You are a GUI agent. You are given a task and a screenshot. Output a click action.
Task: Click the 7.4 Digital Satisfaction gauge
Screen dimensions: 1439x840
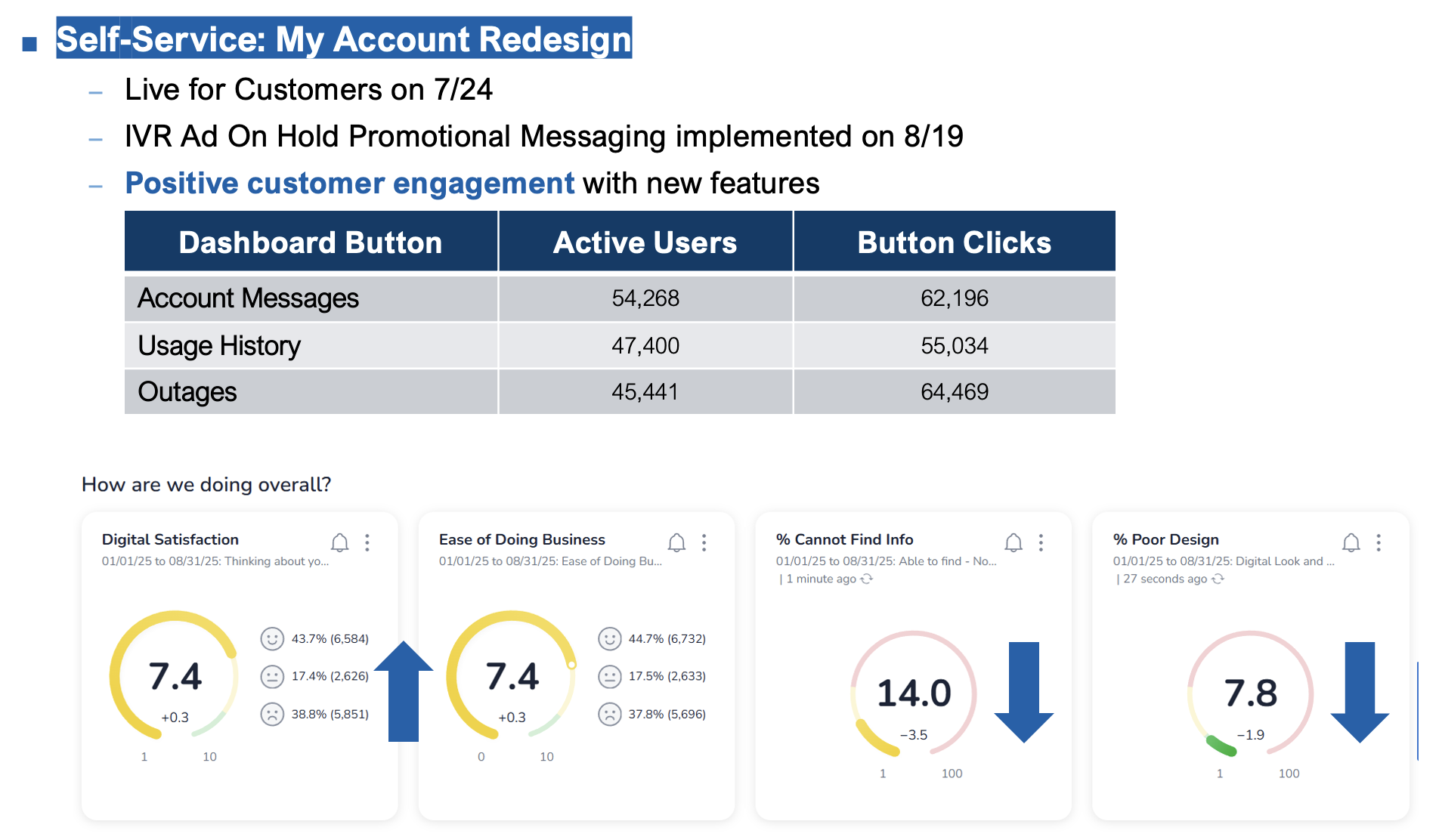click(x=175, y=676)
